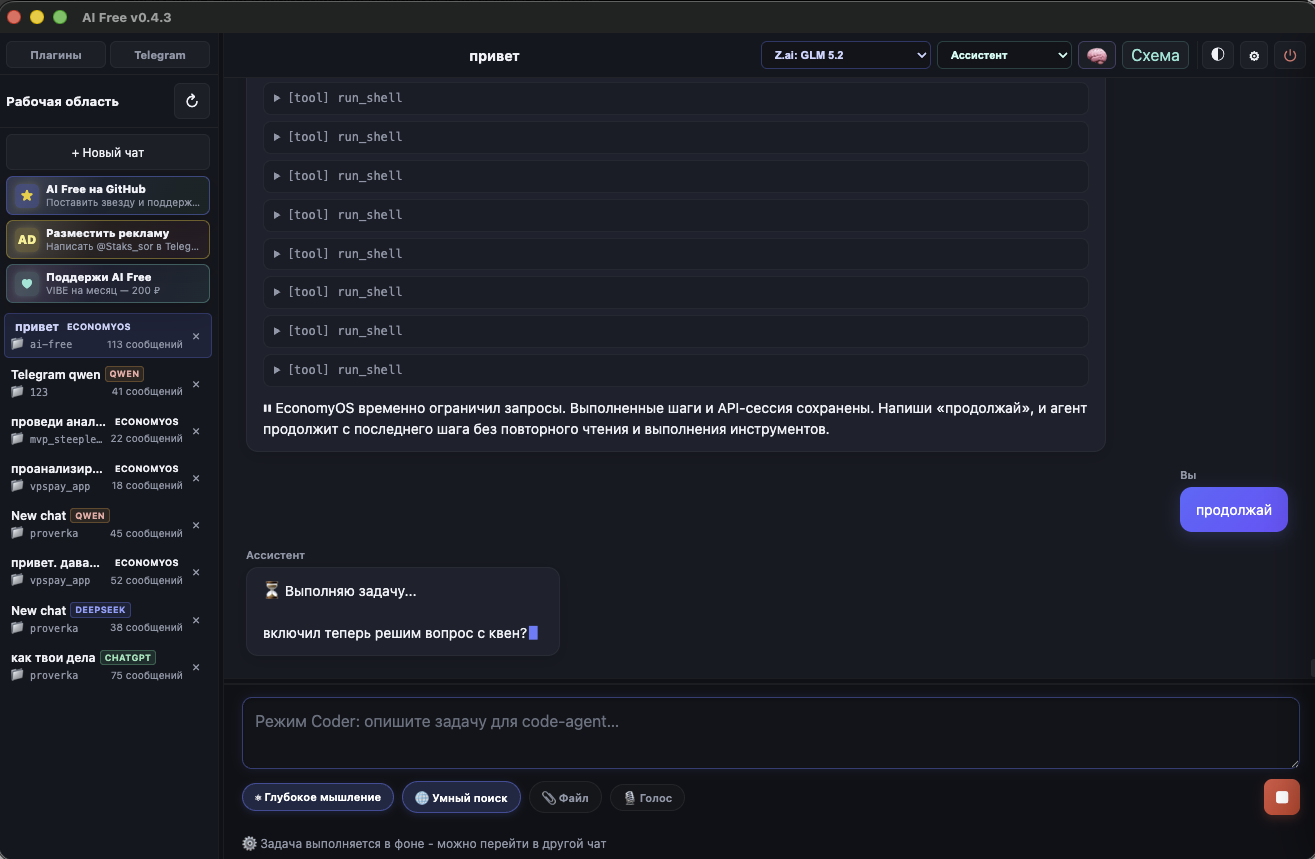The width and height of the screenshot is (1315, 859).
Task: Open the Telegram tab
Action: tap(160, 55)
